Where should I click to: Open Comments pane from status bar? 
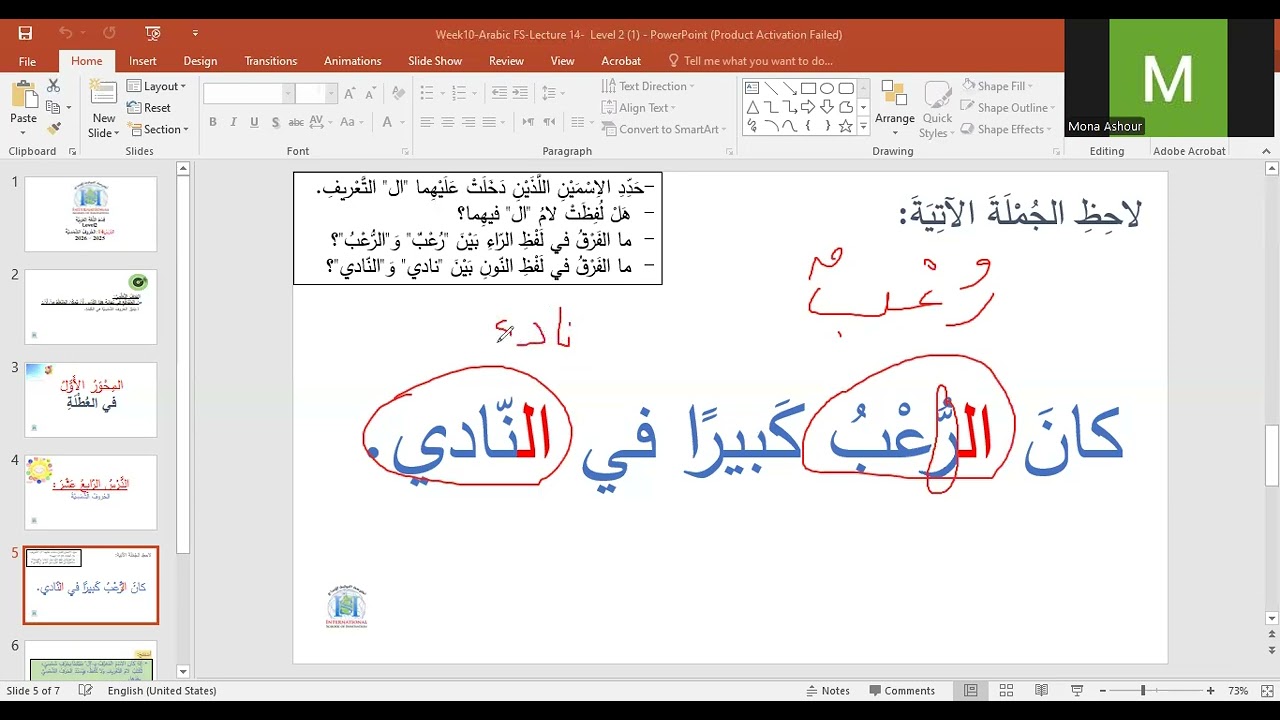coord(902,691)
